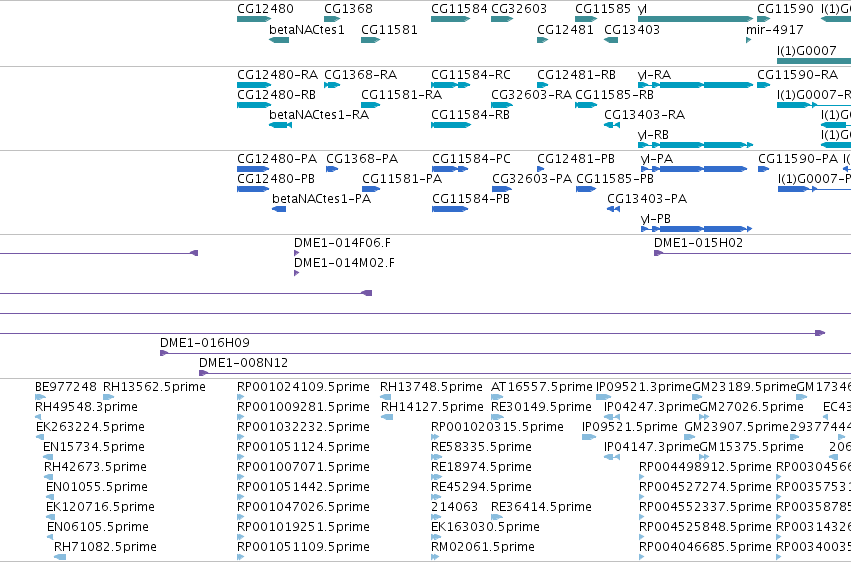
Task: Click EST label BE977248
Action: coord(66,387)
